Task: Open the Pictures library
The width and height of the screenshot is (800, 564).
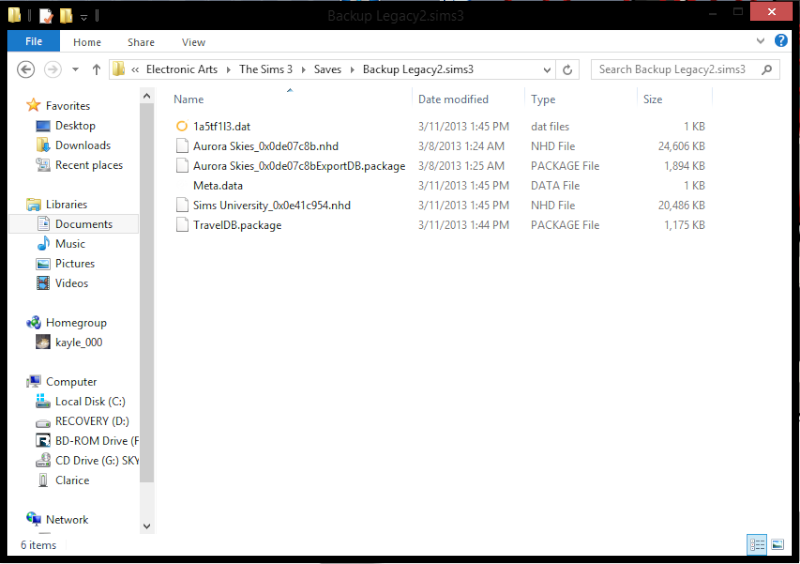Action: (75, 264)
